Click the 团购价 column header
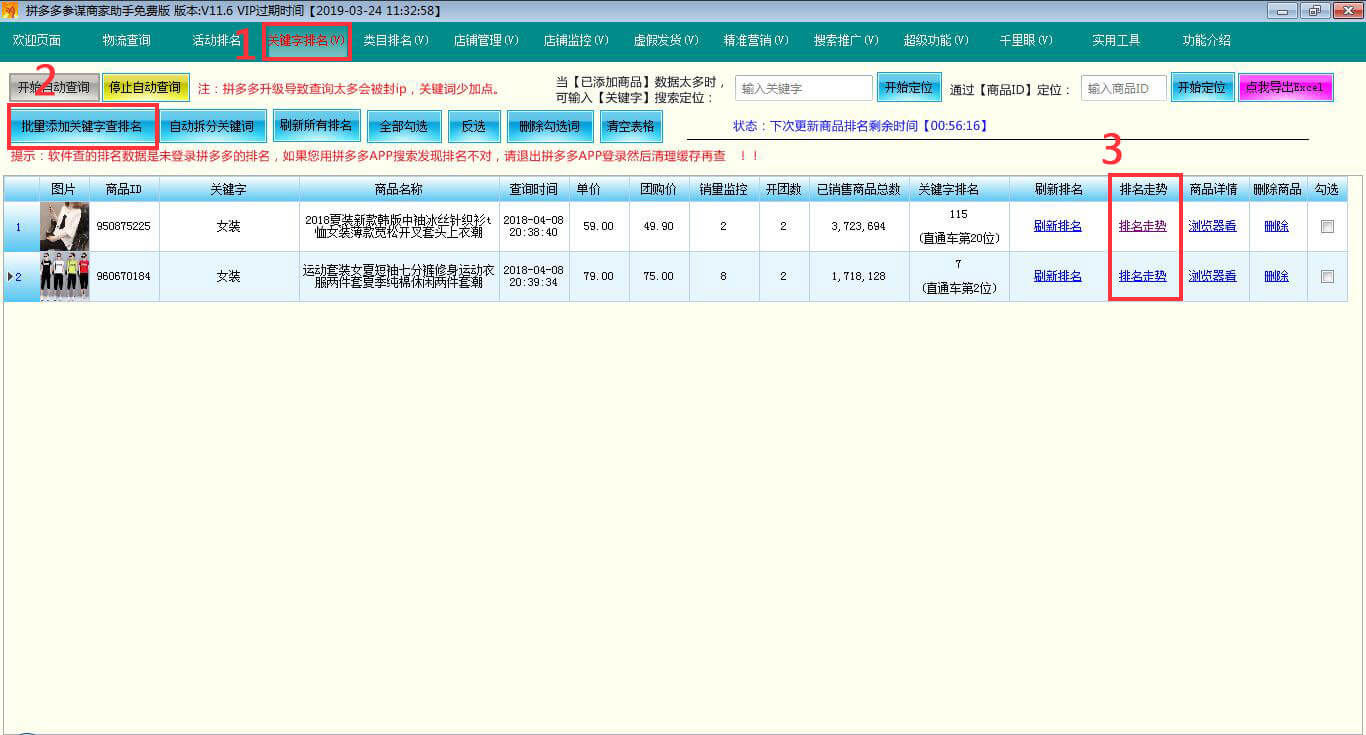1366x735 pixels. 659,189
